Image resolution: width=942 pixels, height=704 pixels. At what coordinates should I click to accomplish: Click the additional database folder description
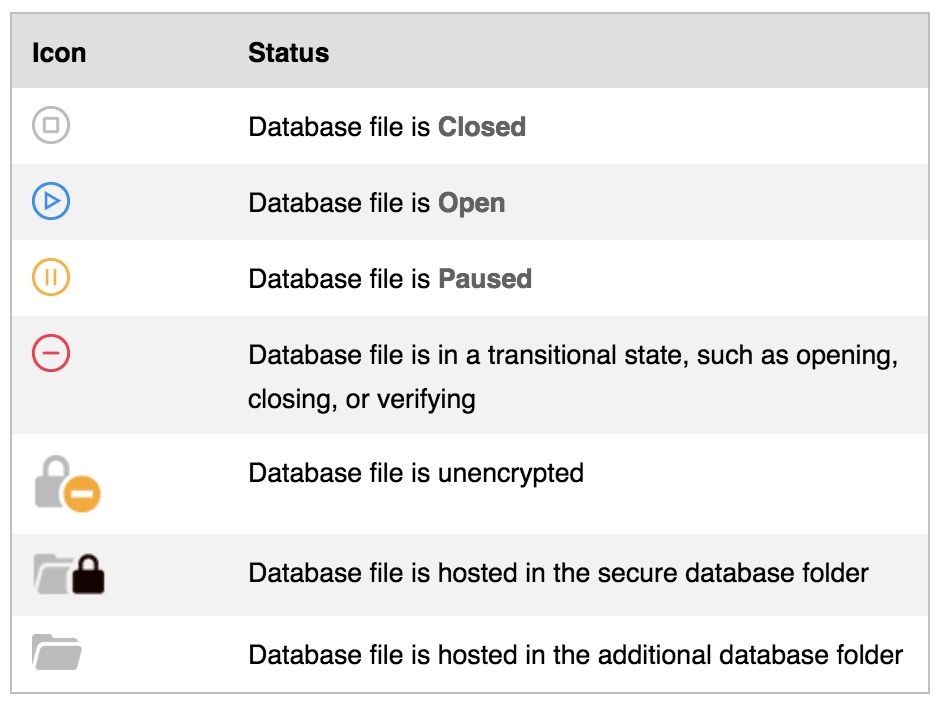point(576,655)
